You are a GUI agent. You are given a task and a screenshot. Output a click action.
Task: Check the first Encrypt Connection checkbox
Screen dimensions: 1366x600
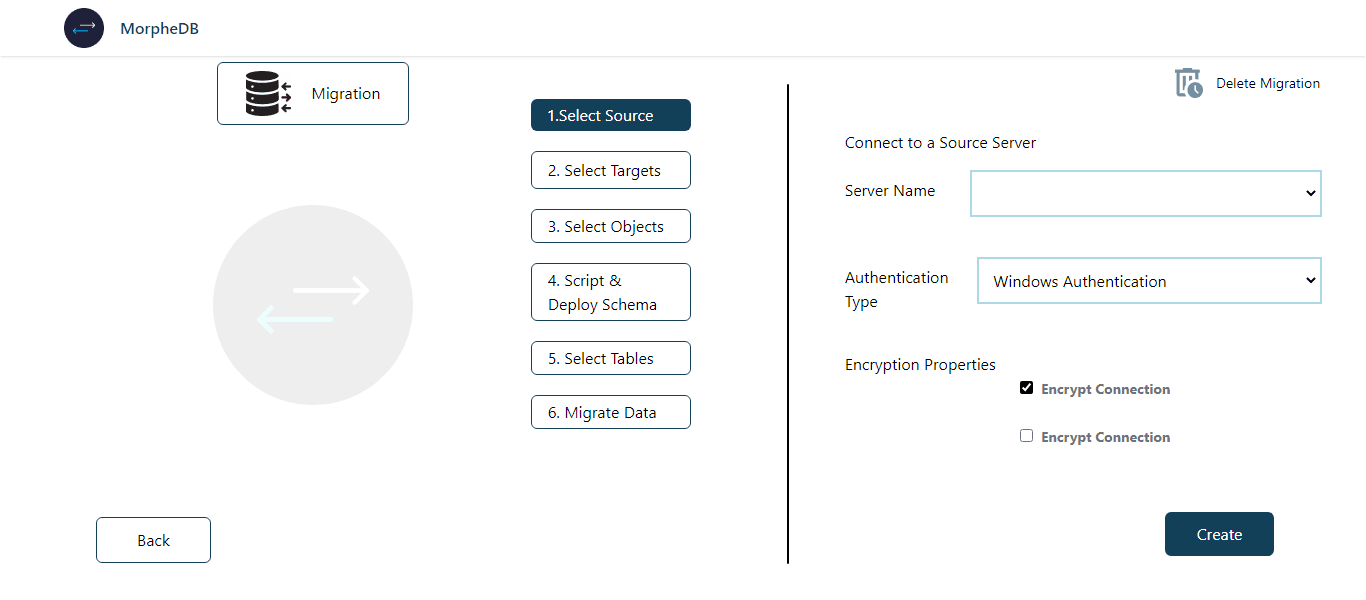pos(1026,388)
